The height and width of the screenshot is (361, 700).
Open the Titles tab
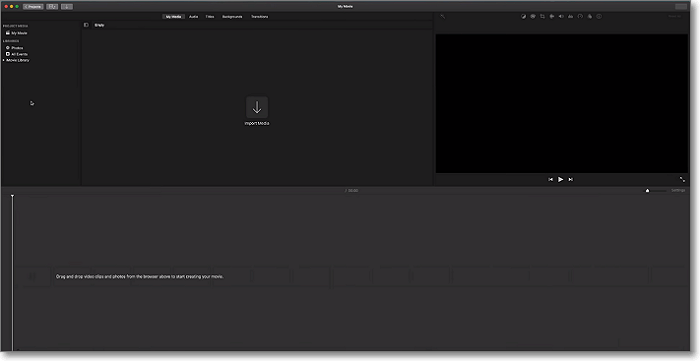point(210,17)
